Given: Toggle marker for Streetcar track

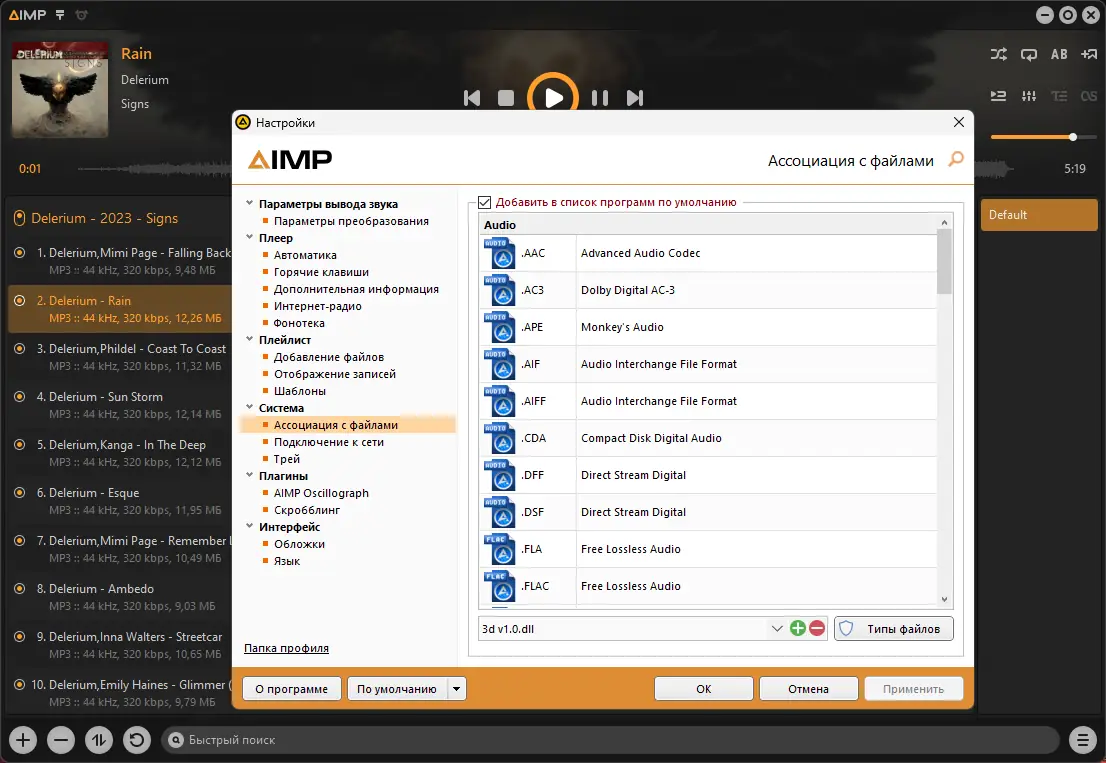Looking at the screenshot, I should click(20, 636).
